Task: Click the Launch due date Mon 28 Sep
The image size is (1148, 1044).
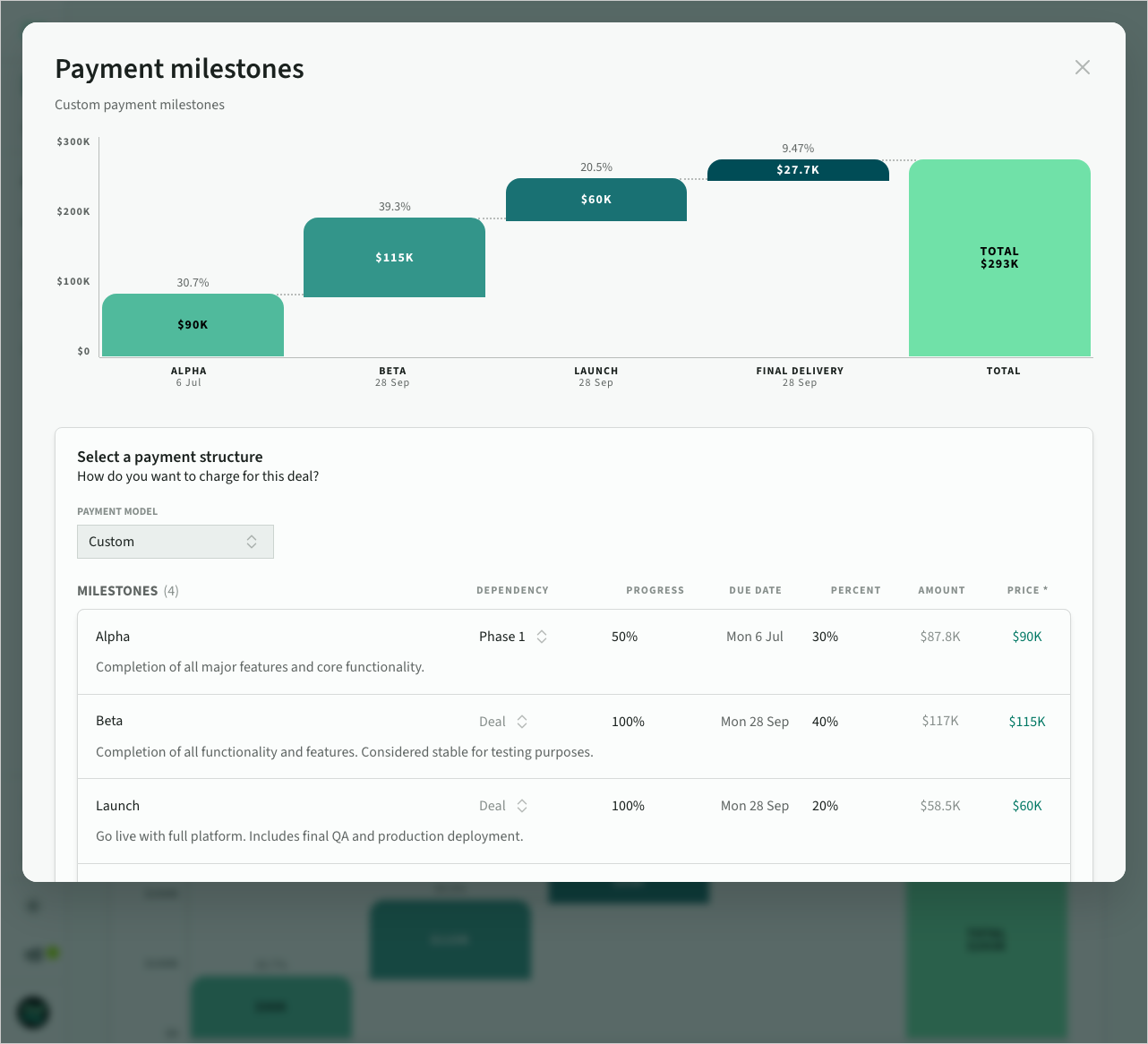Action: (x=754, y=806)
